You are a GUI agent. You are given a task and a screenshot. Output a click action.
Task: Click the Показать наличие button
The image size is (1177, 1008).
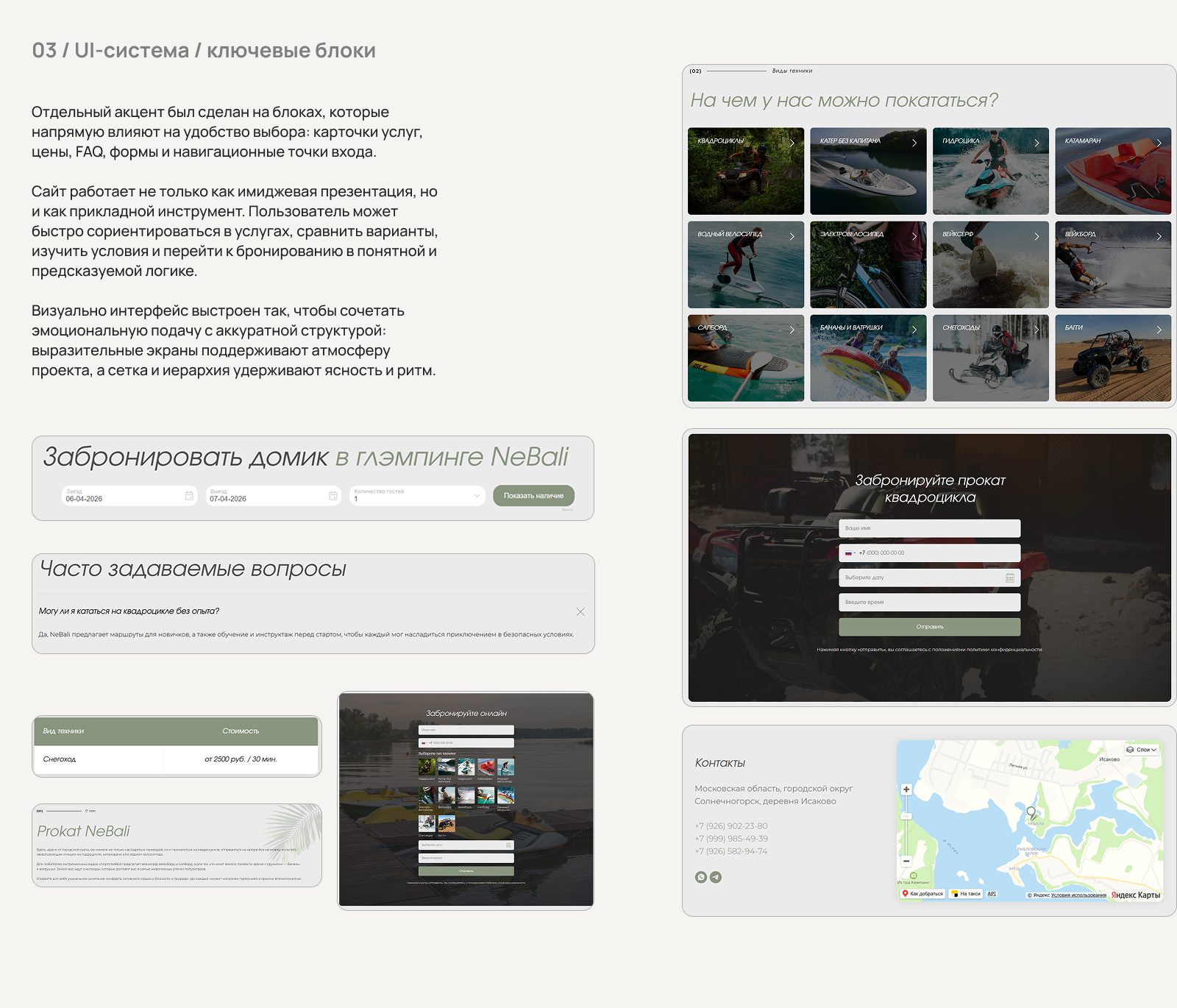533,496
